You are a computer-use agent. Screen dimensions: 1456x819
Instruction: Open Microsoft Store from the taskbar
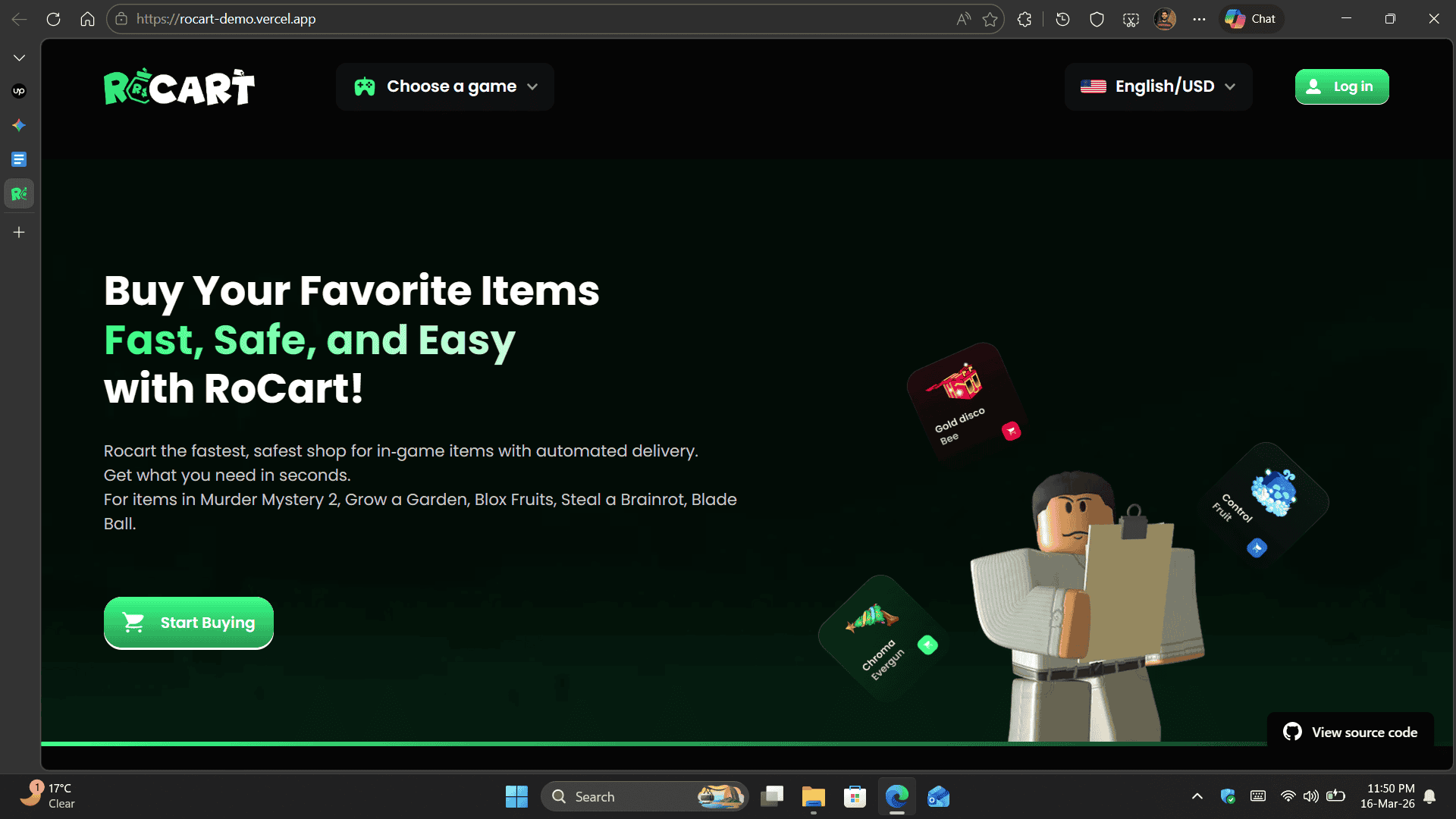pos(855,796)
